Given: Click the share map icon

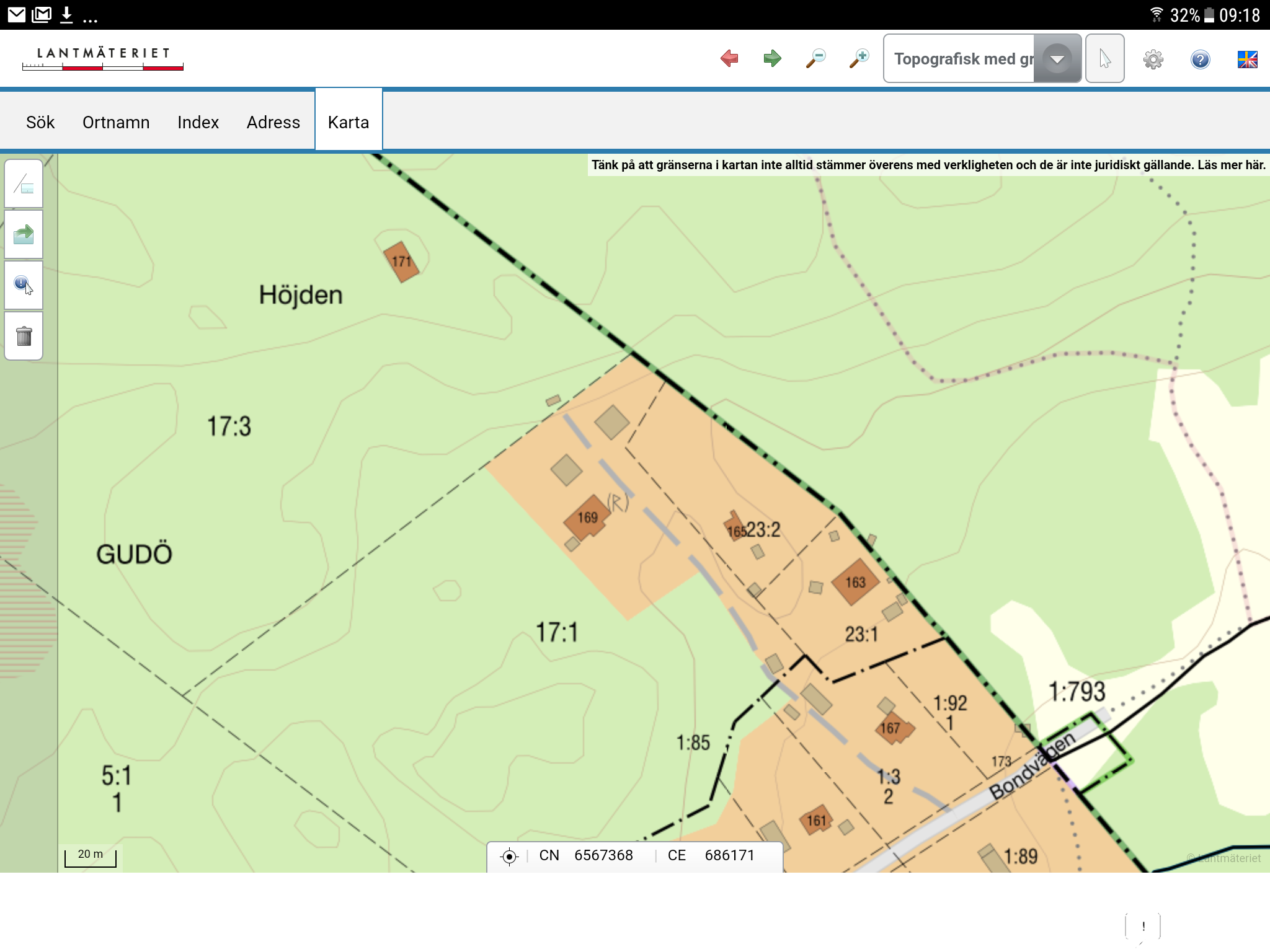Looking at the screenshot, I should point(24,235).
